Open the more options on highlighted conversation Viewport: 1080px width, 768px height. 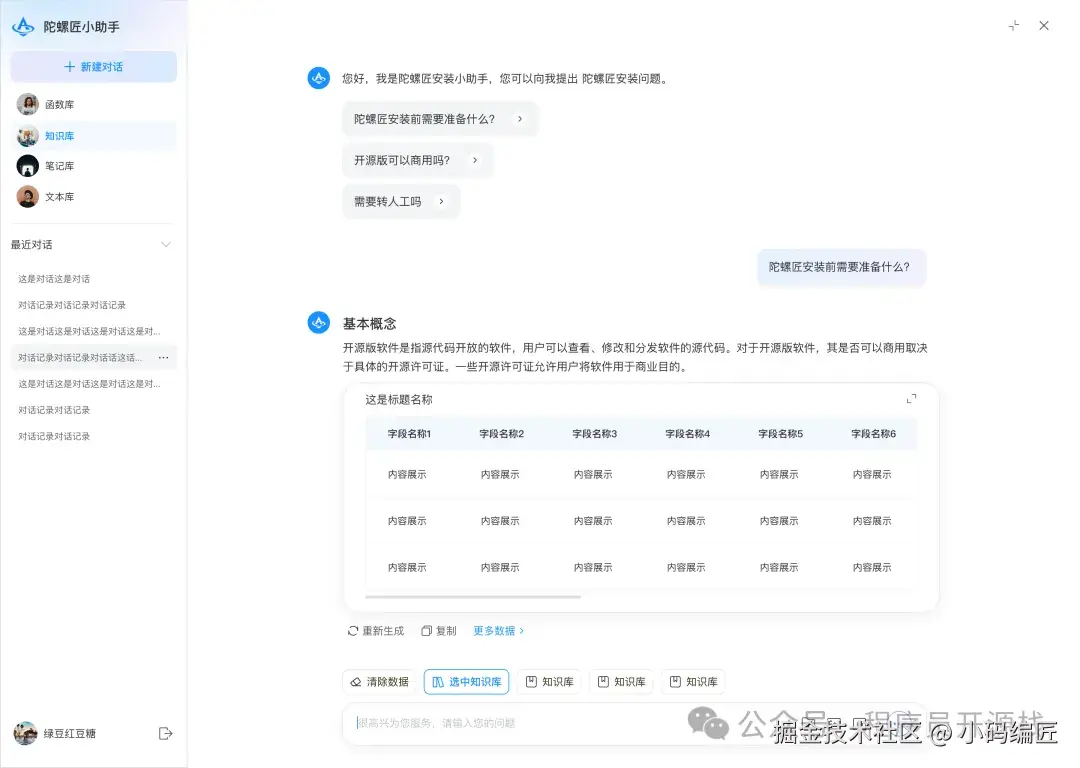(163, 357)
